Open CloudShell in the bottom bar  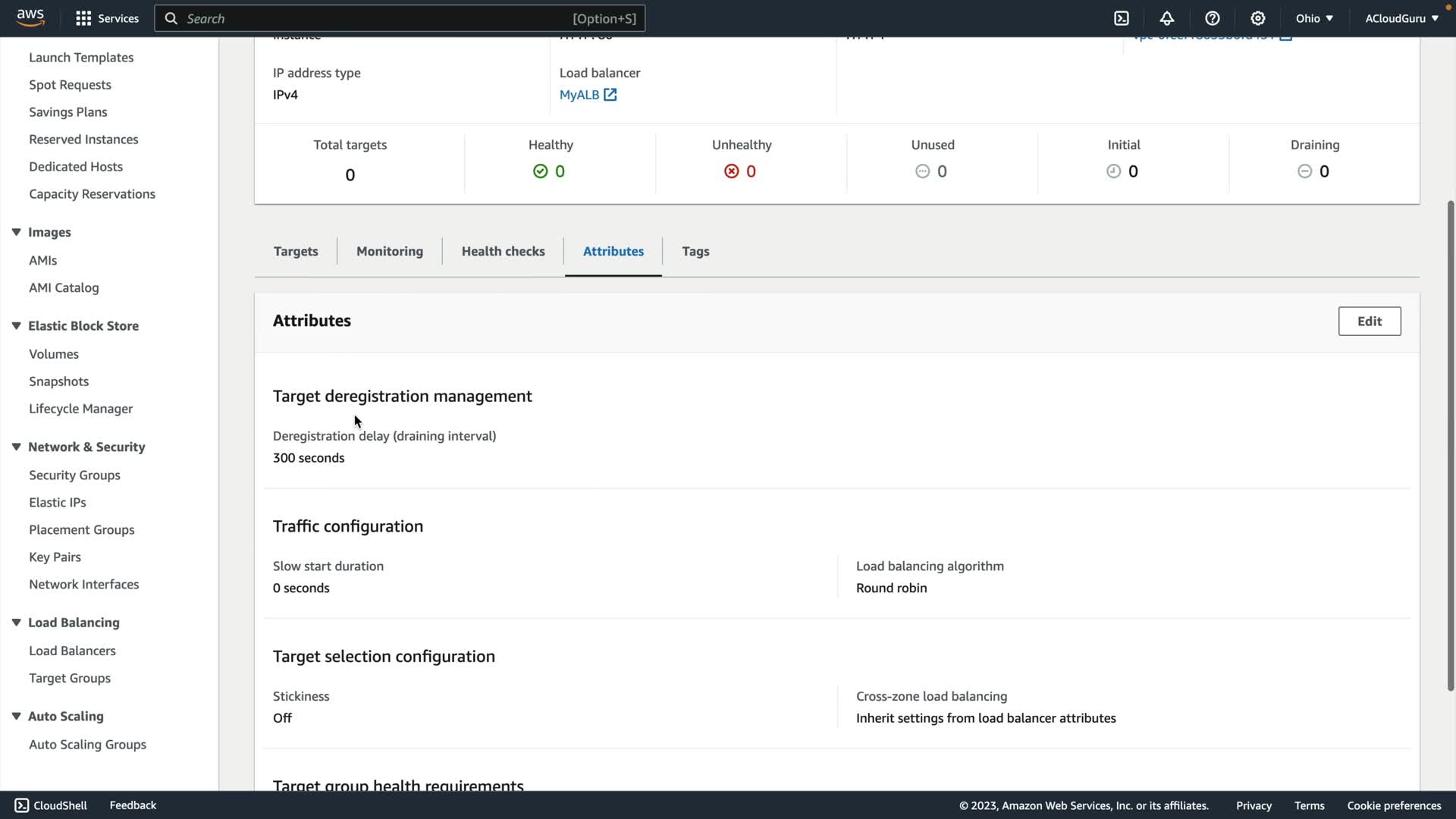[51, 805]
